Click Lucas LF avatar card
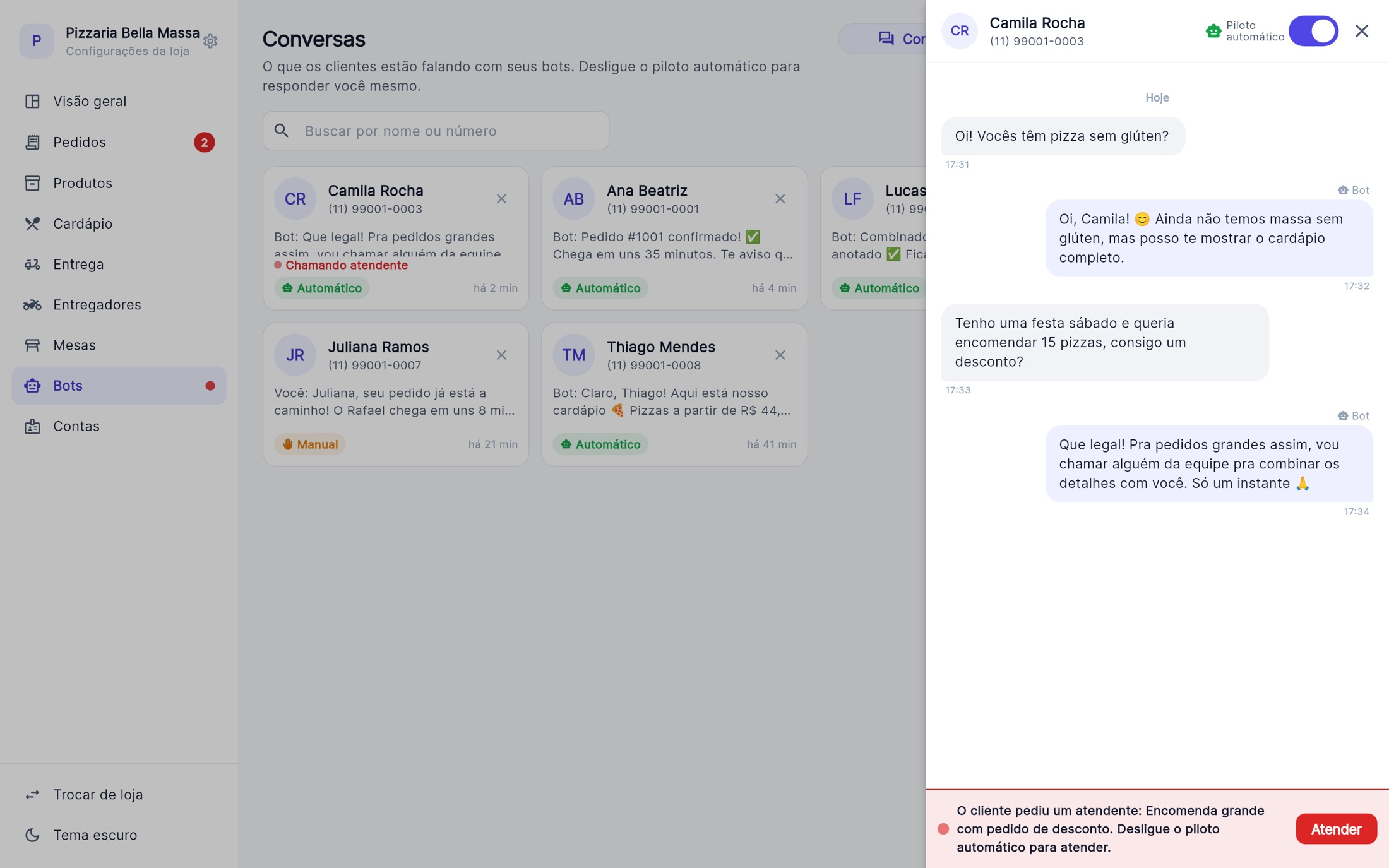Viewport: 1389px width, 868px height. click(x=852, y=199)
